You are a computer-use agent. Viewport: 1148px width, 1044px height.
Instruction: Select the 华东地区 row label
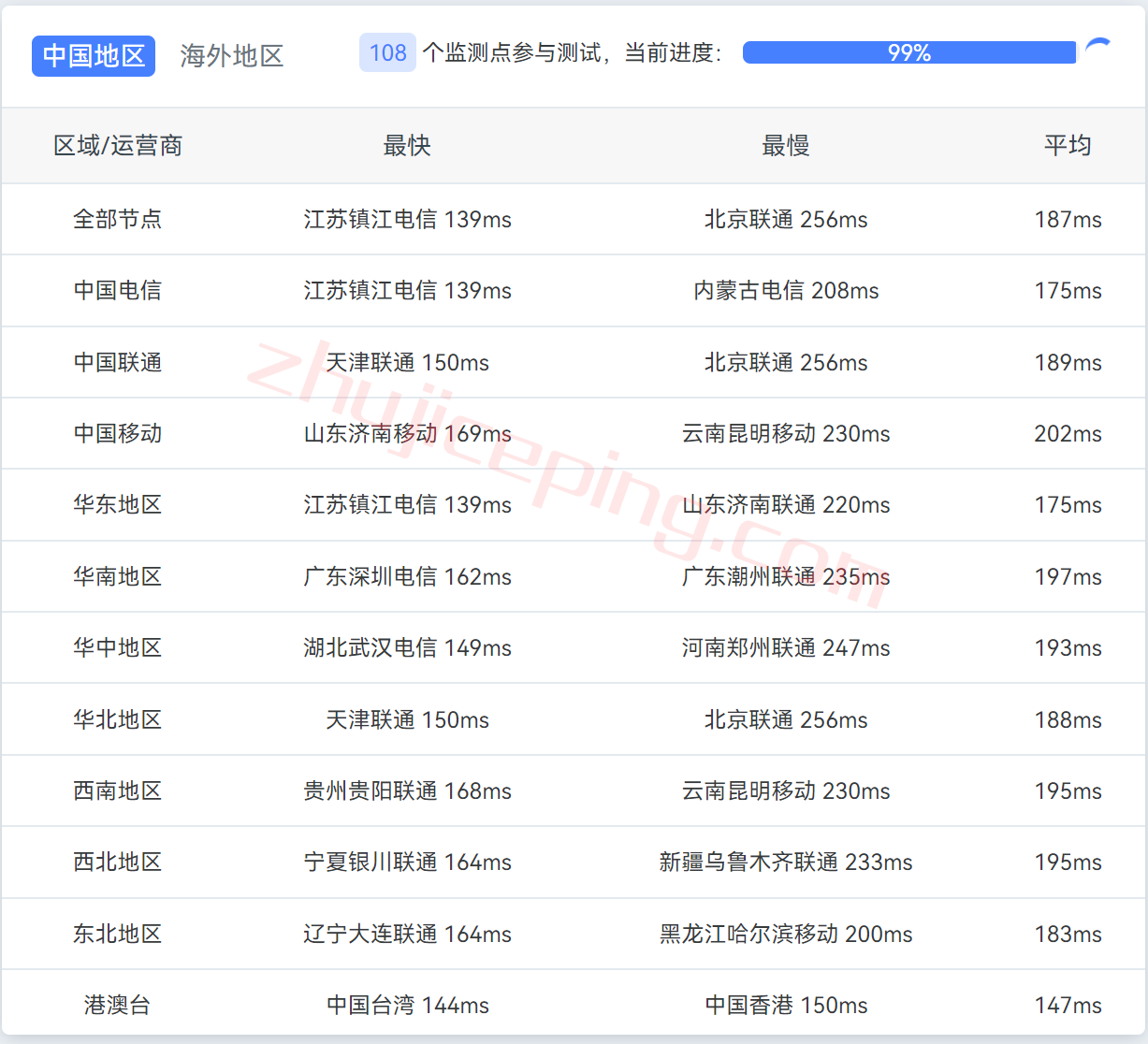point(118,504)
